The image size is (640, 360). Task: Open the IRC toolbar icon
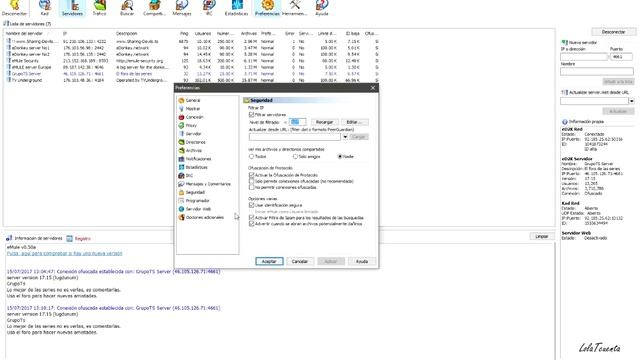tap(209, 8)
